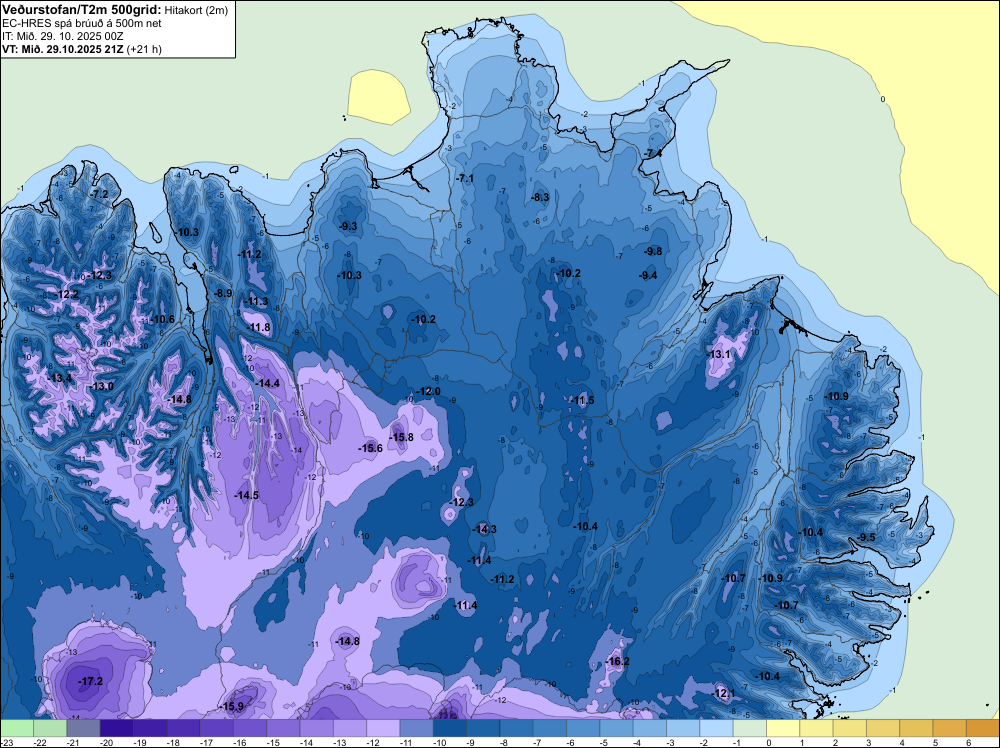Viewport: 1000px width, 748px height.
Task: Click the -10.6 temperature value on the map
Action: (x=162, y=319)
